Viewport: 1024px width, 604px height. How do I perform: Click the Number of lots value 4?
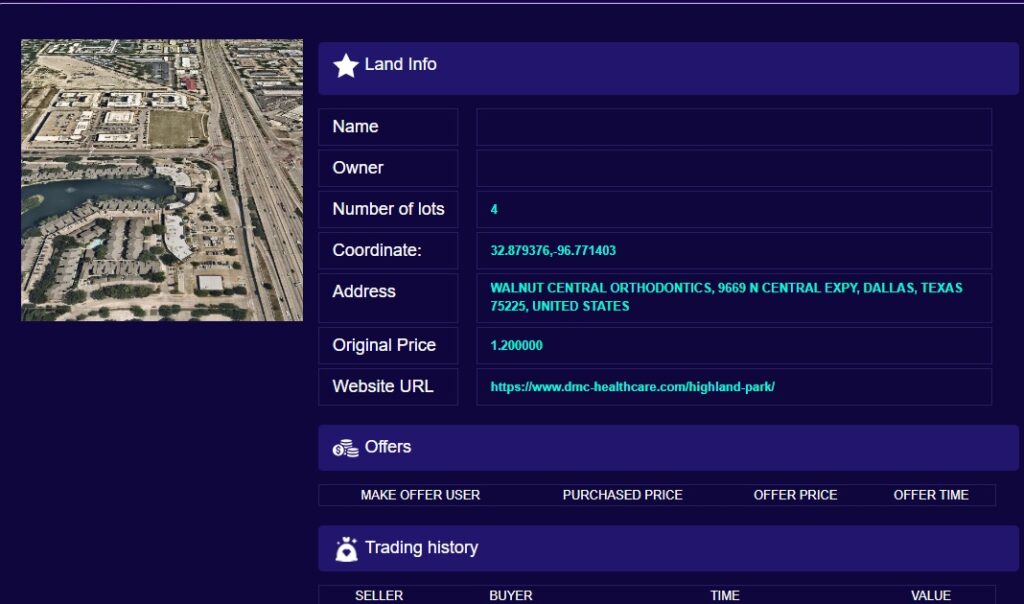494,210
